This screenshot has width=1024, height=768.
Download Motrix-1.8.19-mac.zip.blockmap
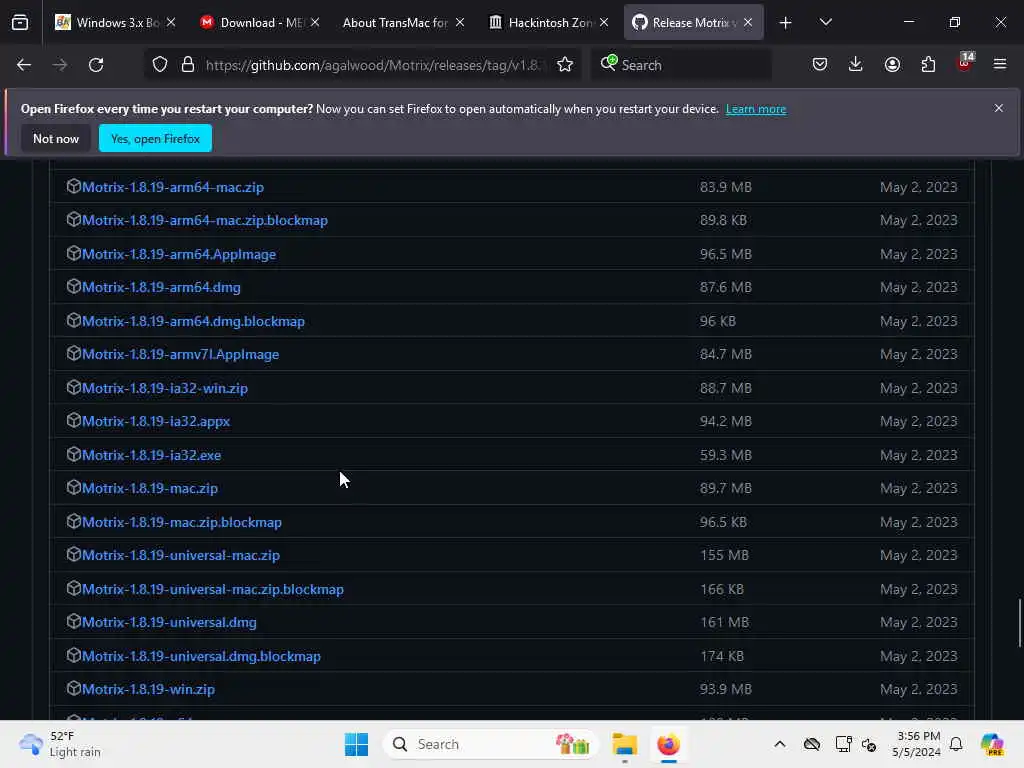[x=182, y=522]
